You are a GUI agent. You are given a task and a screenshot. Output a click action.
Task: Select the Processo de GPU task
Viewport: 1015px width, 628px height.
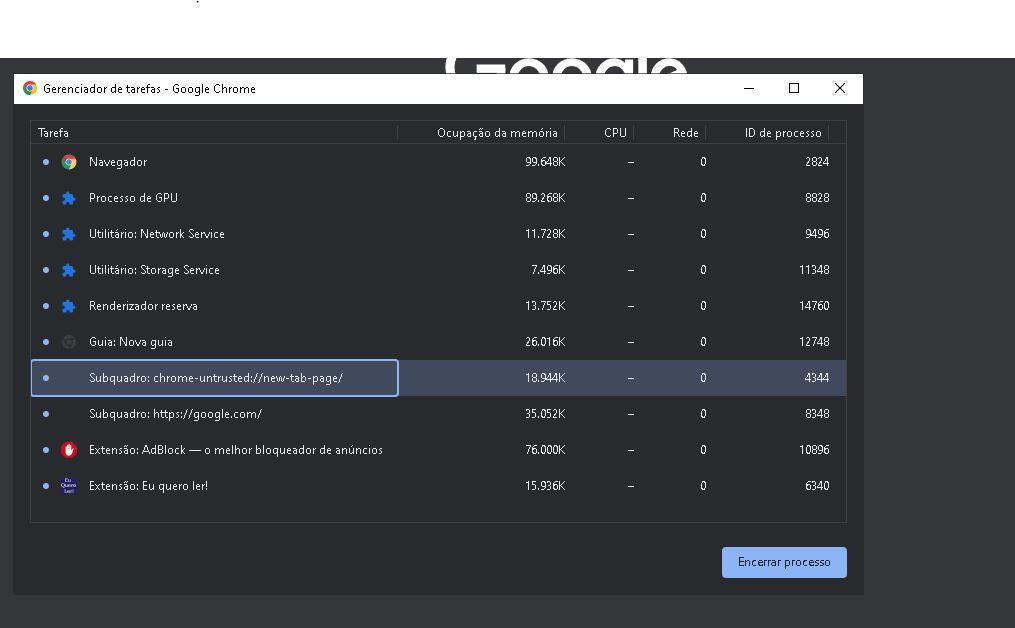pyautogui.click(x=438, y=198)
